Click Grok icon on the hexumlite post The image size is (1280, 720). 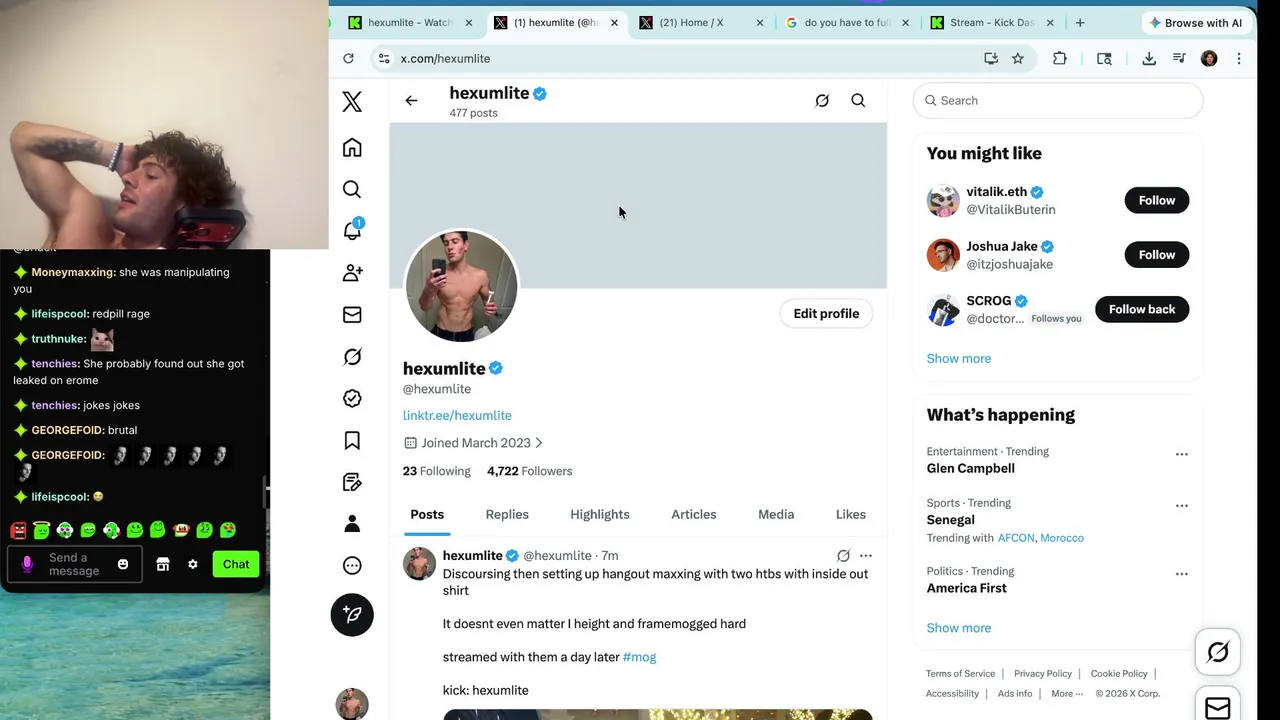[843, 556]
